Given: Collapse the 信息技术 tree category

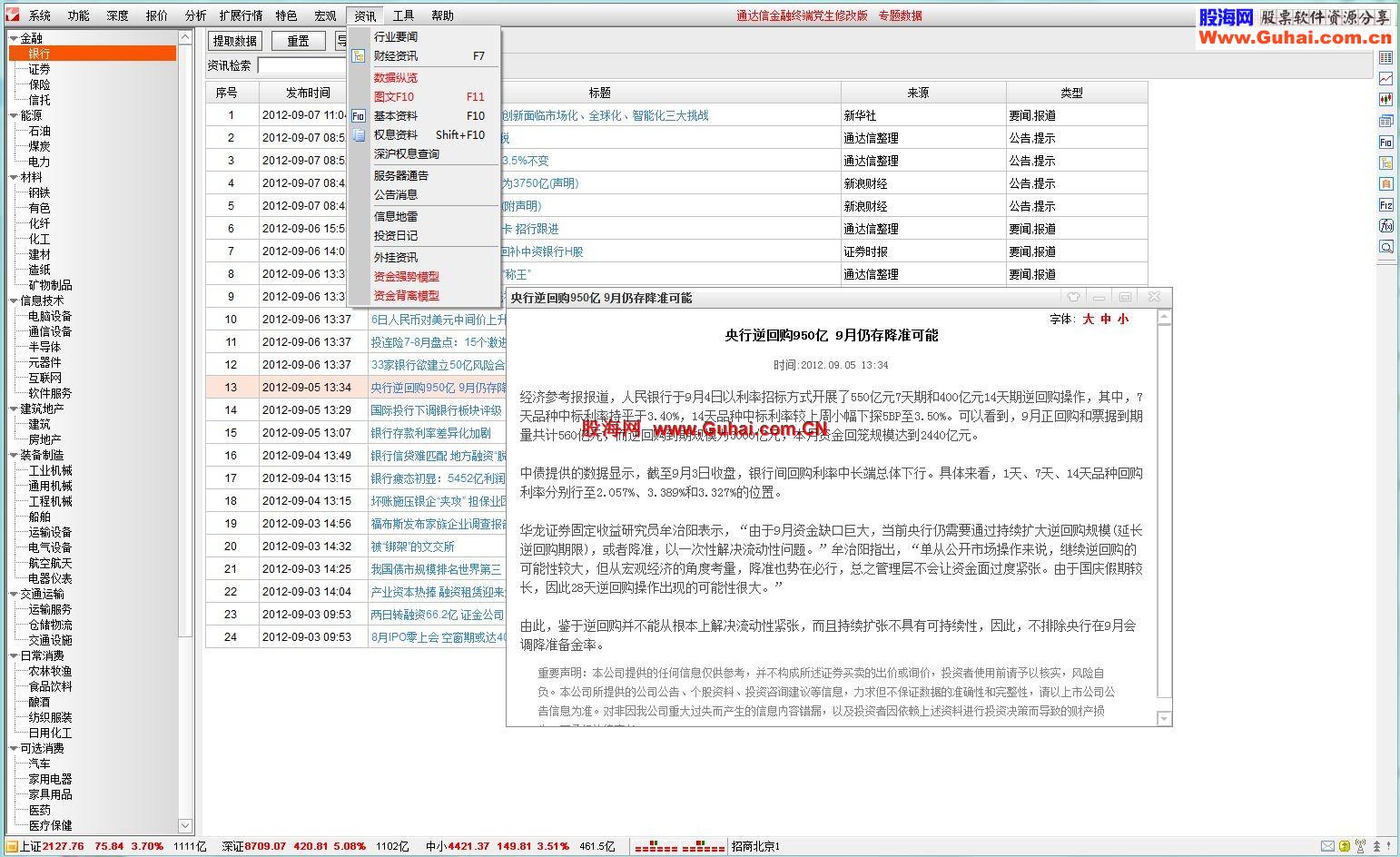Looking at the screenshot, I should coord(14,300).
